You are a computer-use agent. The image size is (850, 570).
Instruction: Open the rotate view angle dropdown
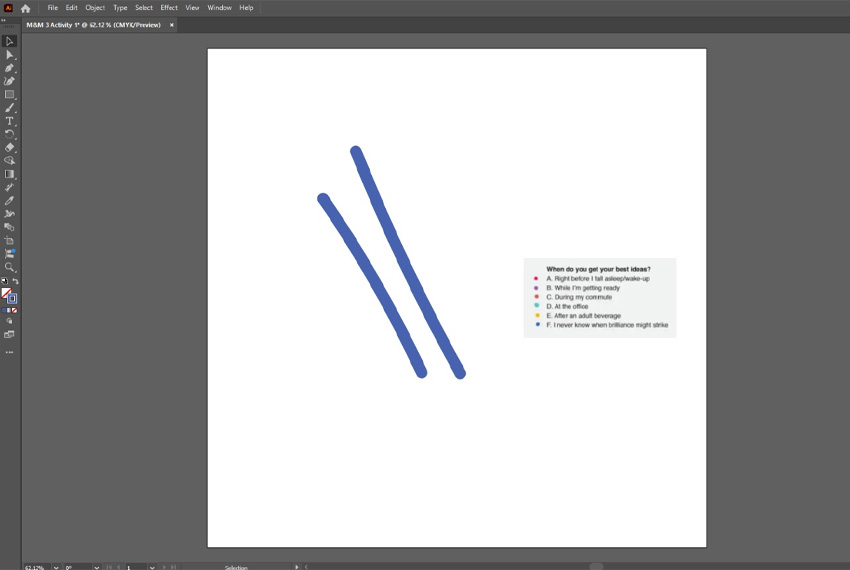(97, 567)
